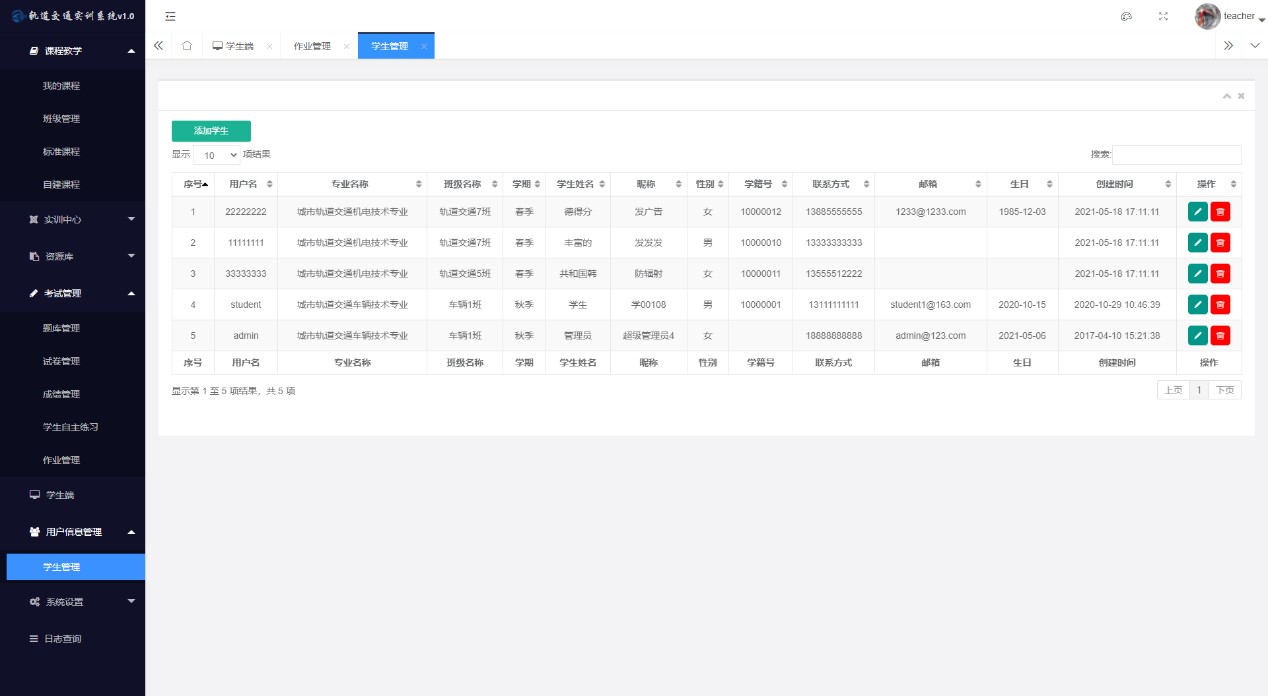1268x696 pixels.
Task: Delete user 22222222 with red trash icon
Action: [1220, 211]
